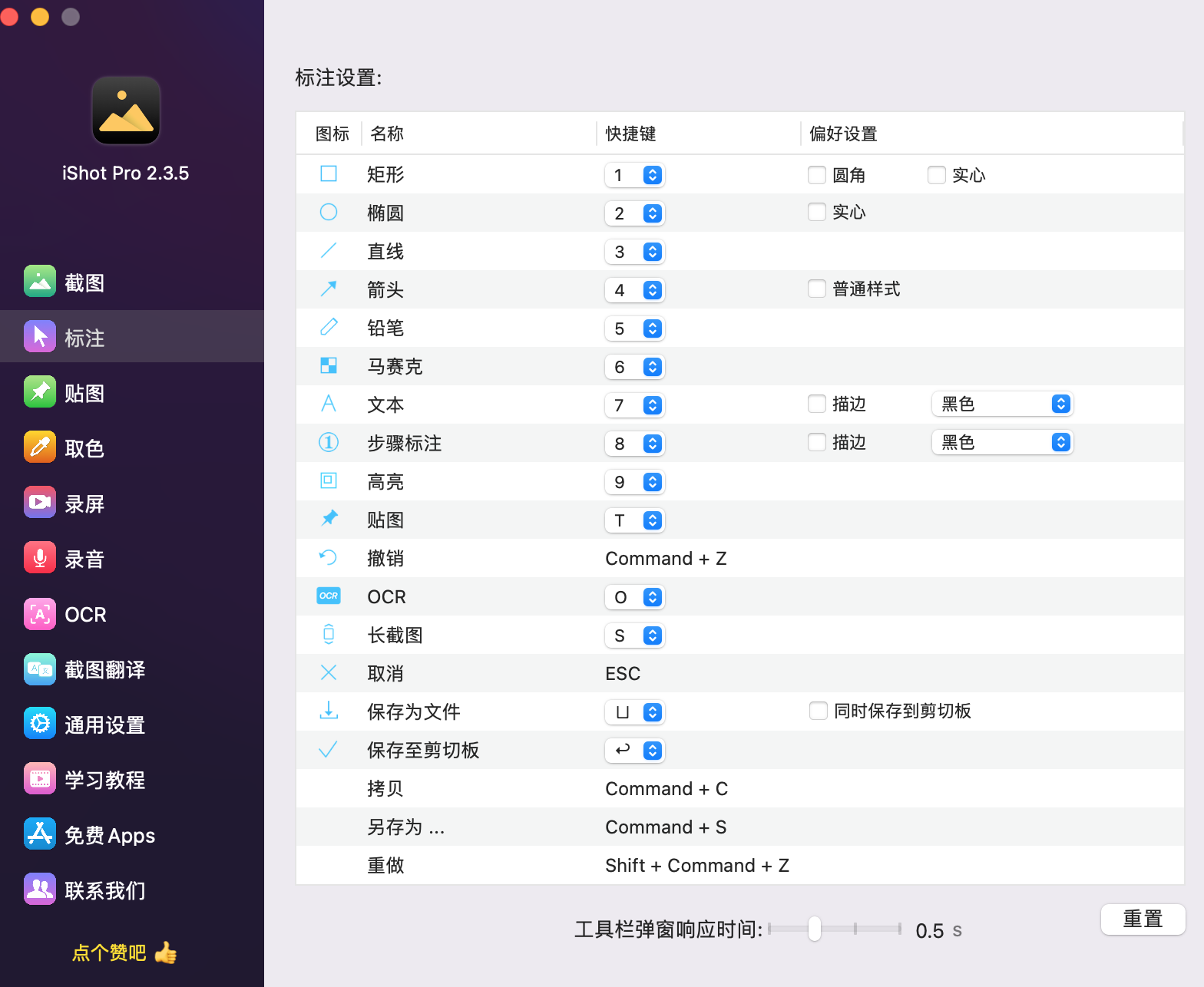Click the 点个赞吧 link
1204x987 pixels.
coord(124,952)
